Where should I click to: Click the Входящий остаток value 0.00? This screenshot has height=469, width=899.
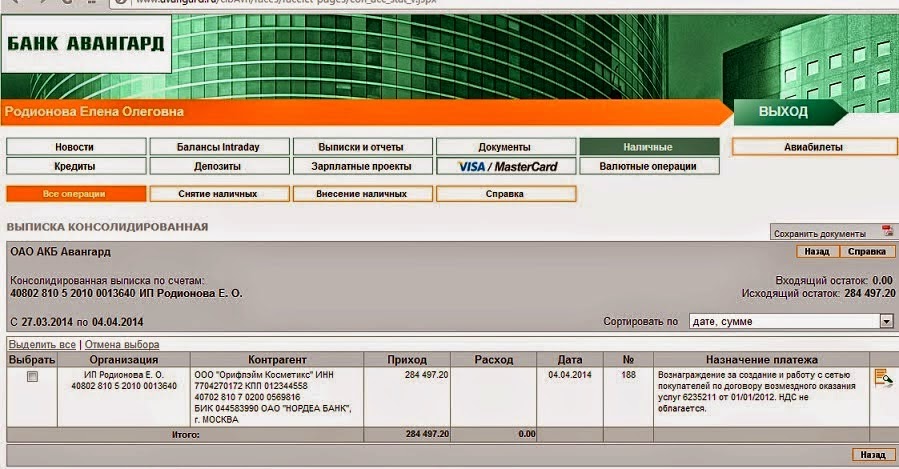click(x=883, y=280)
